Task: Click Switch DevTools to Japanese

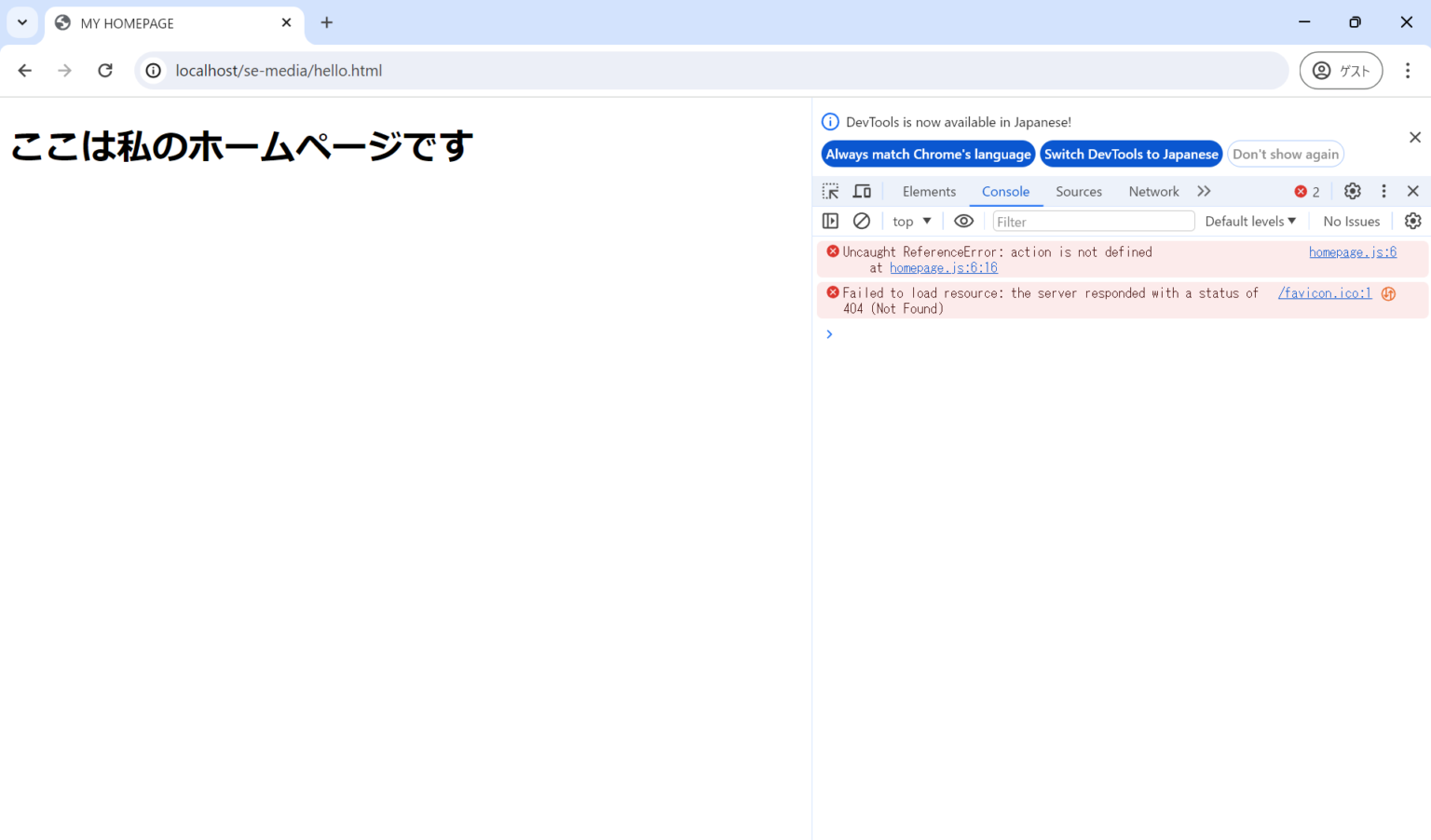Action: tap(1131, 155)
